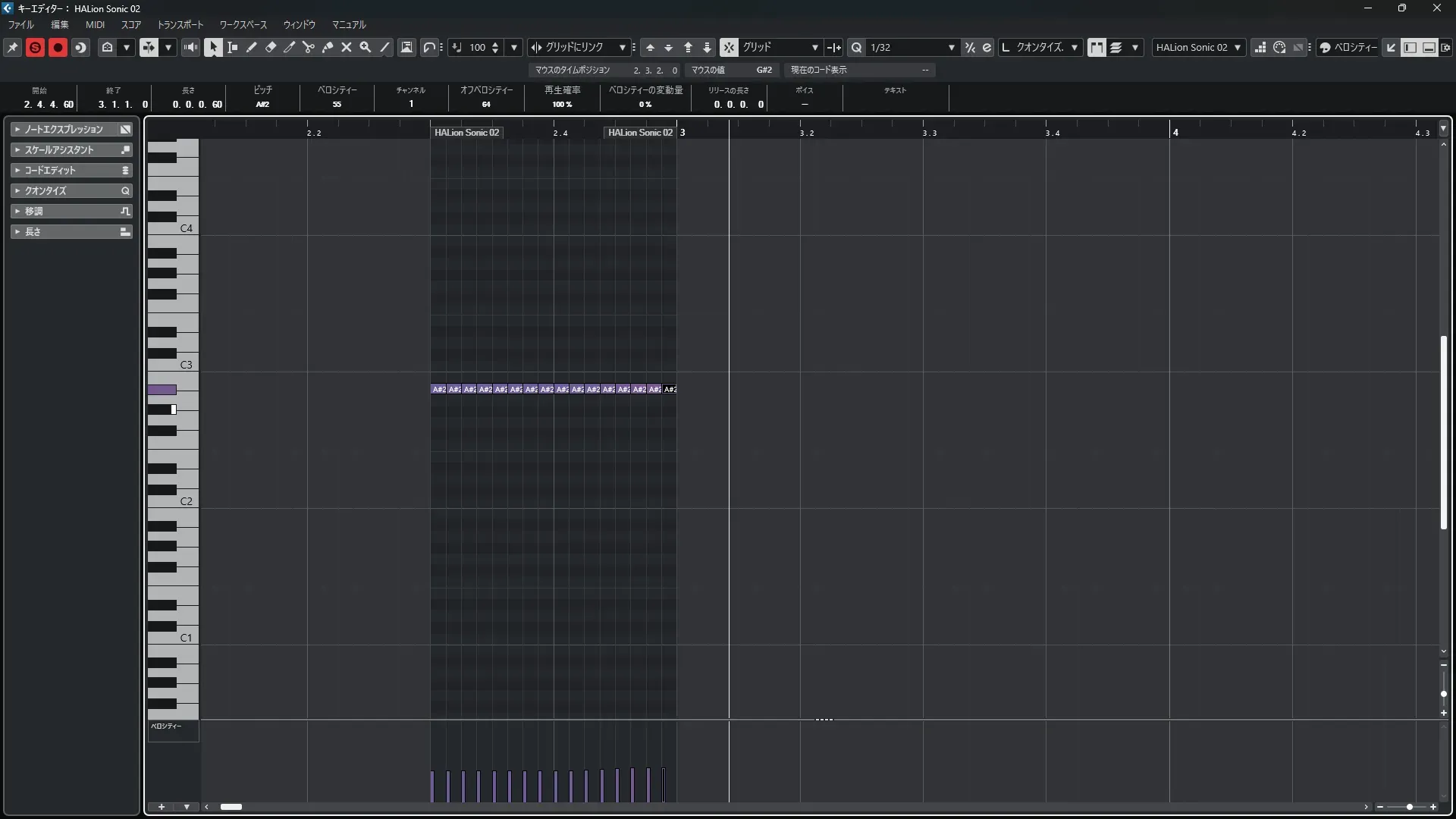The width and height of the screenshot is (1456, 819).
Task: Select the Object Selection arrow tool
Action: (213, 47)
